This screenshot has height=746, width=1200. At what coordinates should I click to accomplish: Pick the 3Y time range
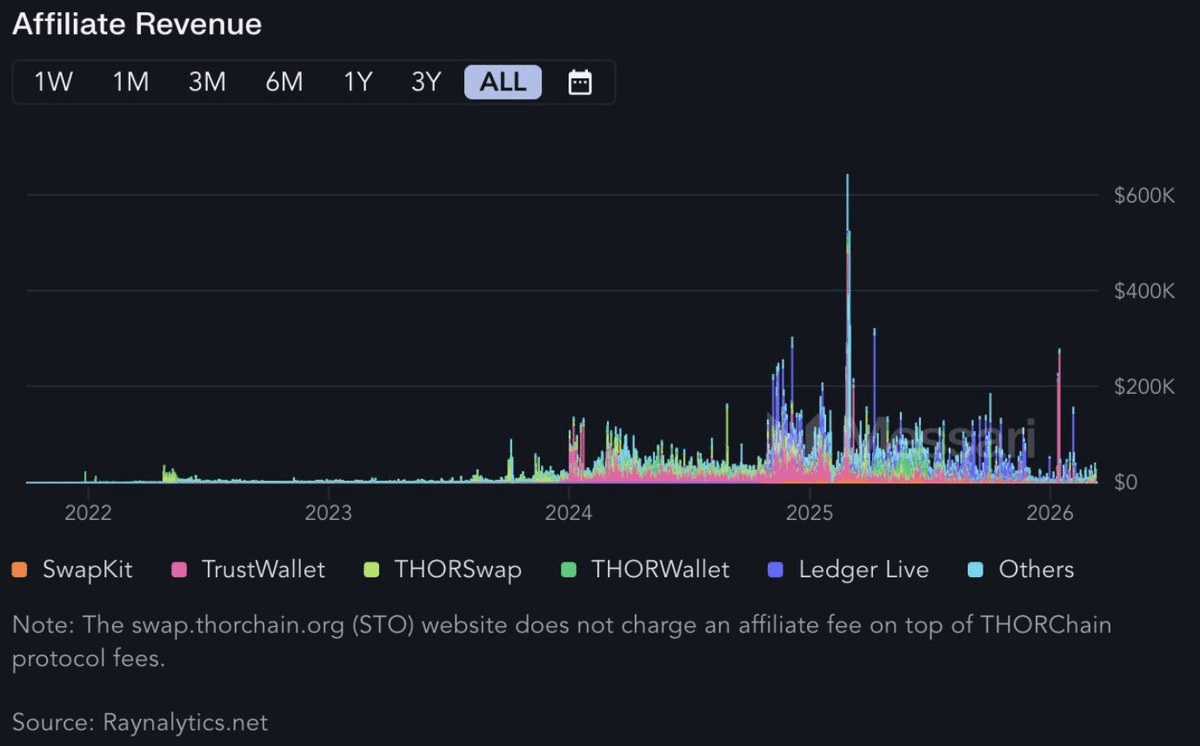(426, 82)
